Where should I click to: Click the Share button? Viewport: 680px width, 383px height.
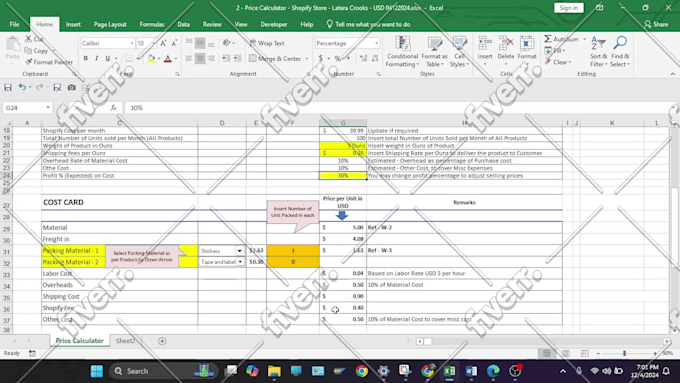[x=656, y=24]
